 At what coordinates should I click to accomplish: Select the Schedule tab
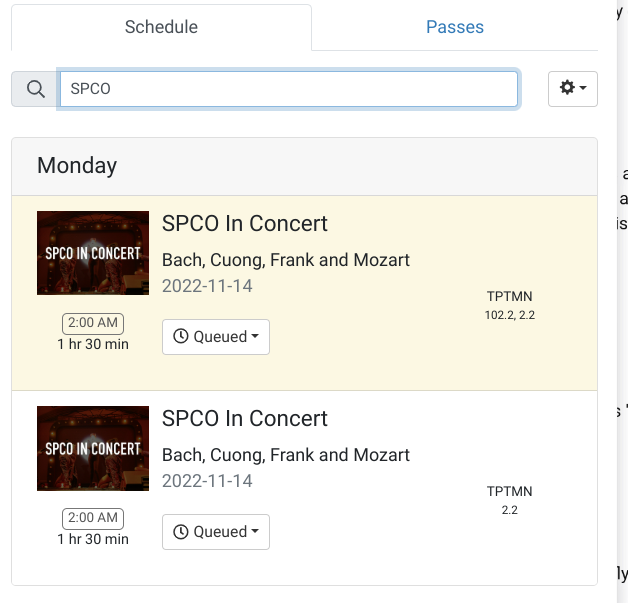pos(161,27)
